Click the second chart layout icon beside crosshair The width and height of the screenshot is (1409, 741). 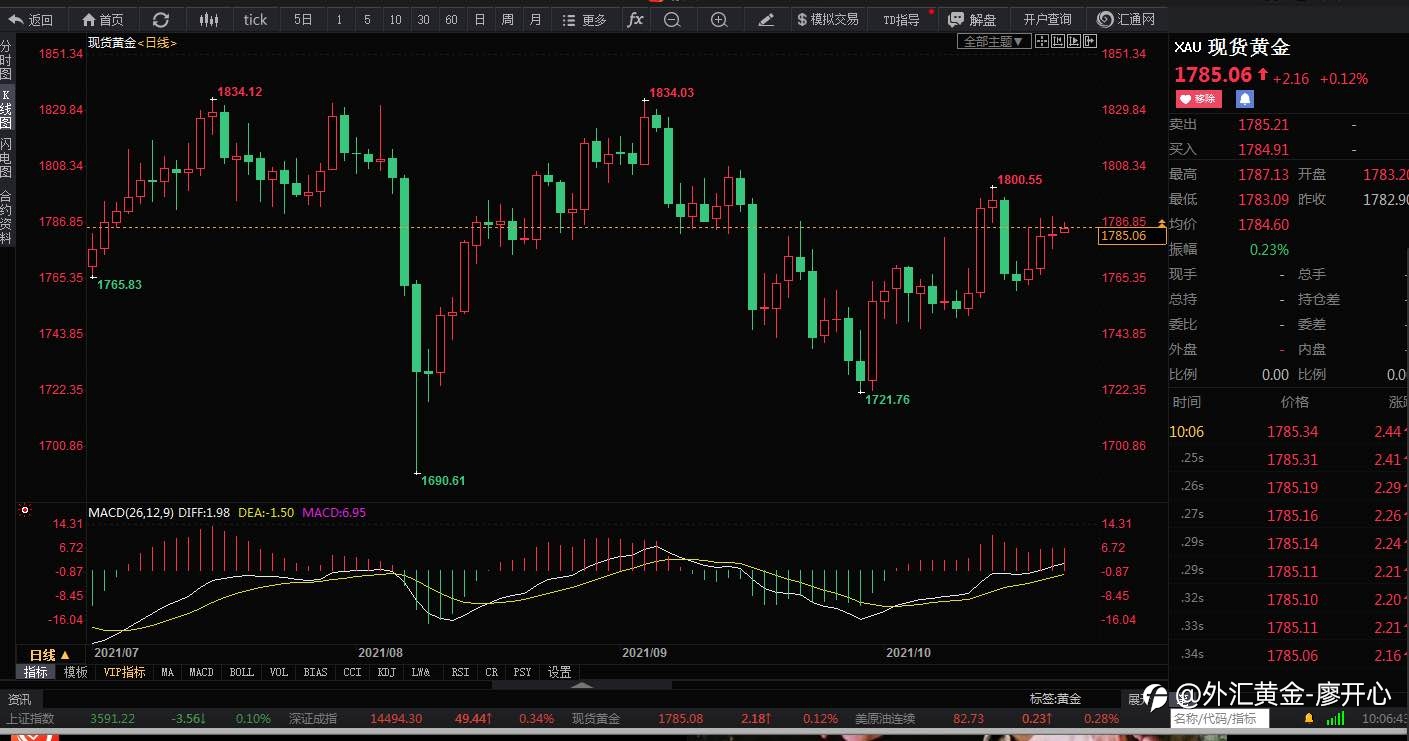tap(1058, 41)
